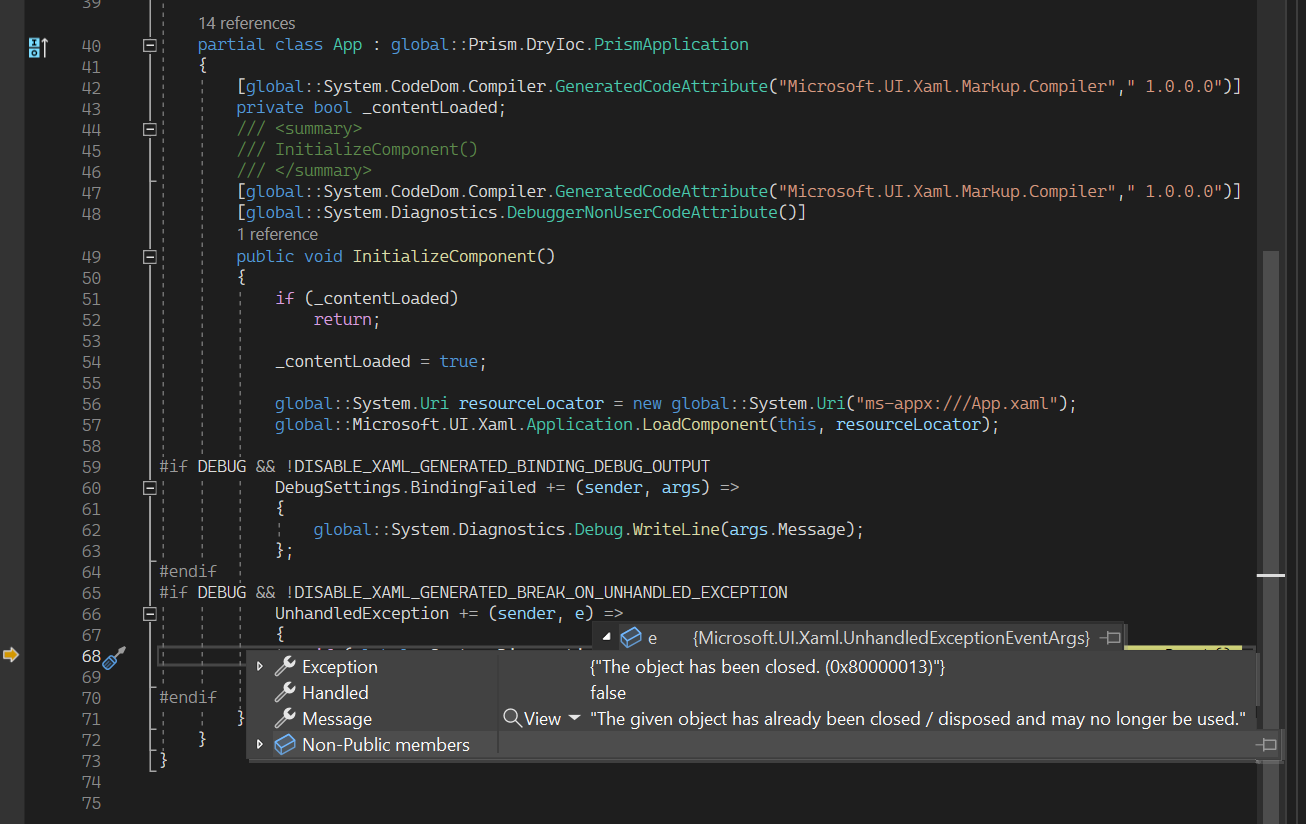Click the white caret marker in the scrollbar
The height and width of the screenshot is (824, 1306).
pos(1270,575)
